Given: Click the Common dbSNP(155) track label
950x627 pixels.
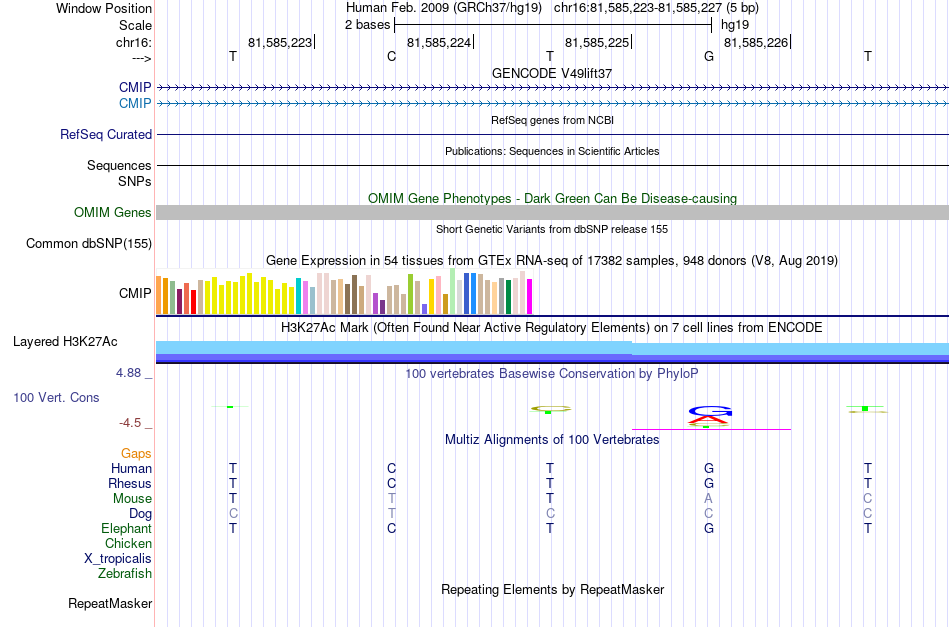Looking at the screenshot, I should click(89, 244).
